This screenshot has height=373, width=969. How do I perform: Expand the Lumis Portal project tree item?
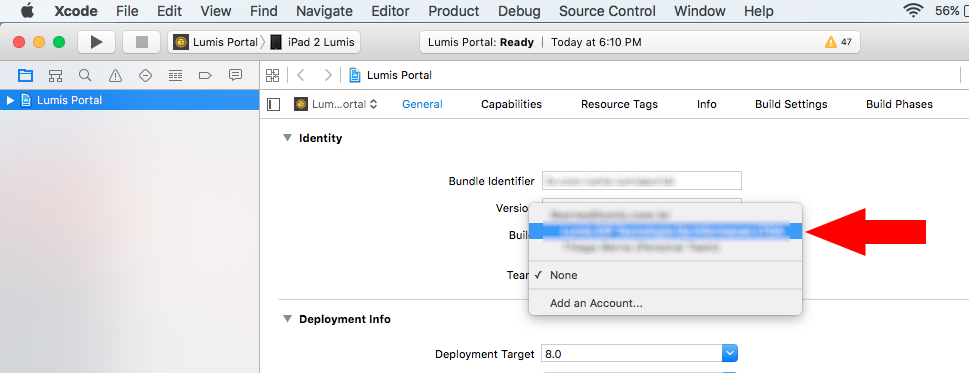(x=10, y=100)
